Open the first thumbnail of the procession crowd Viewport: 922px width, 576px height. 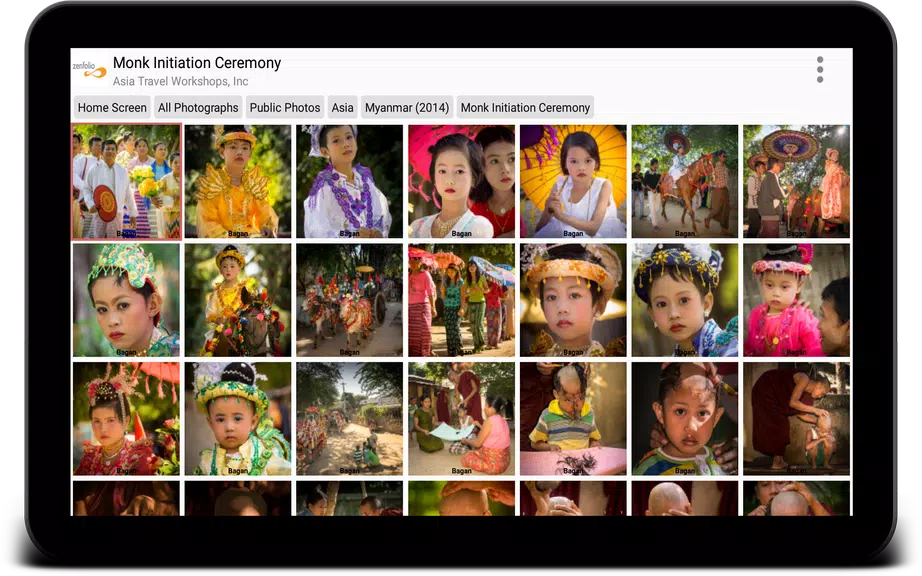(x=125, y=180)
